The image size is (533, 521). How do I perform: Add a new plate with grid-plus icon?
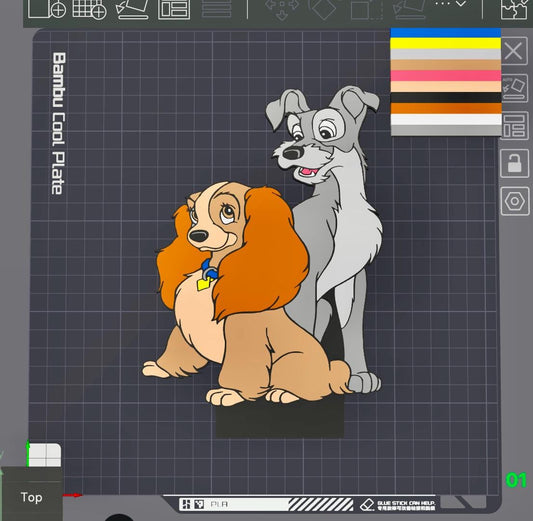point(89,9)
